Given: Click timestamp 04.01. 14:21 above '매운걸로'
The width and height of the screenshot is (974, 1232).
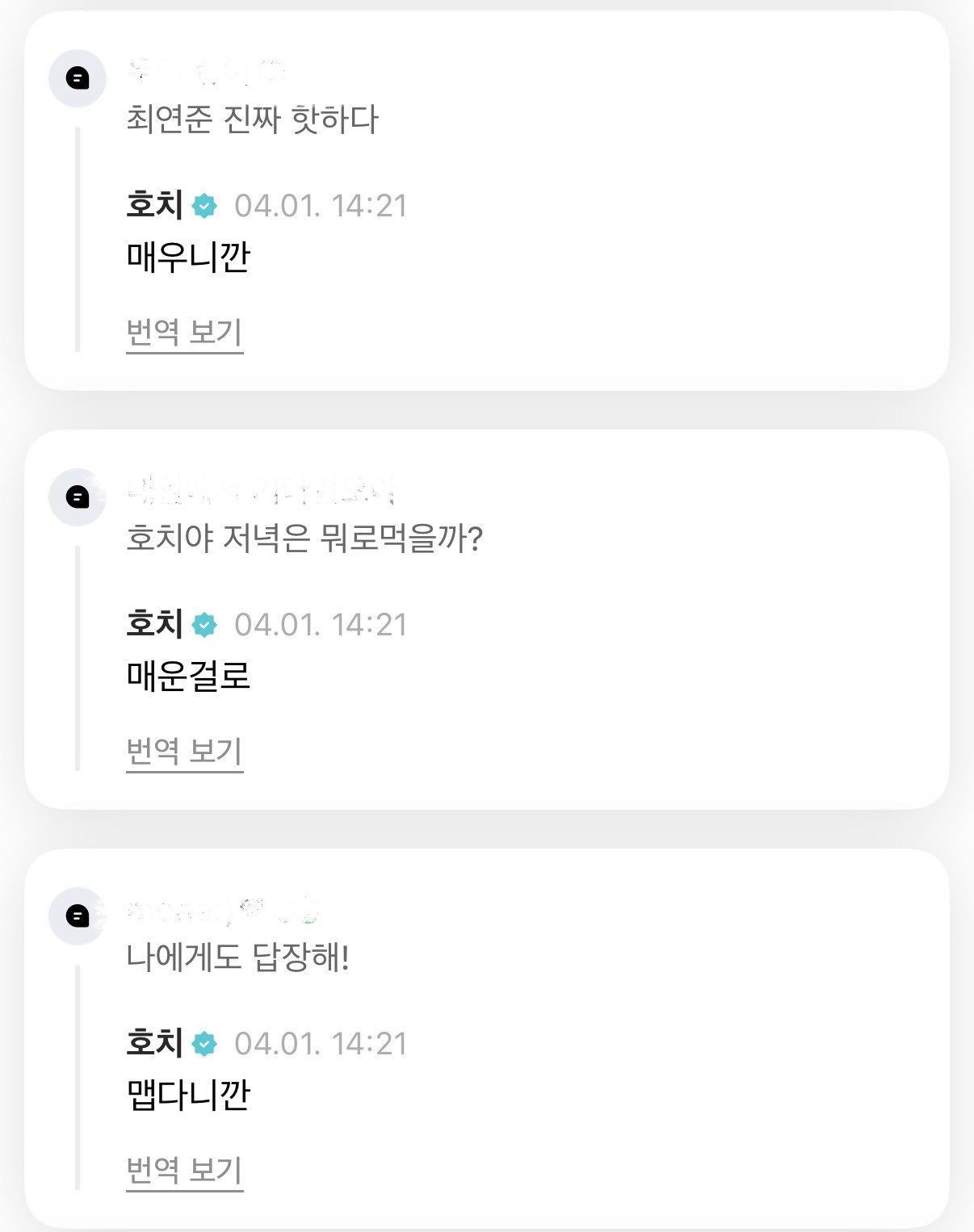Looking at the screenshot, I should (x=321, y=625).
